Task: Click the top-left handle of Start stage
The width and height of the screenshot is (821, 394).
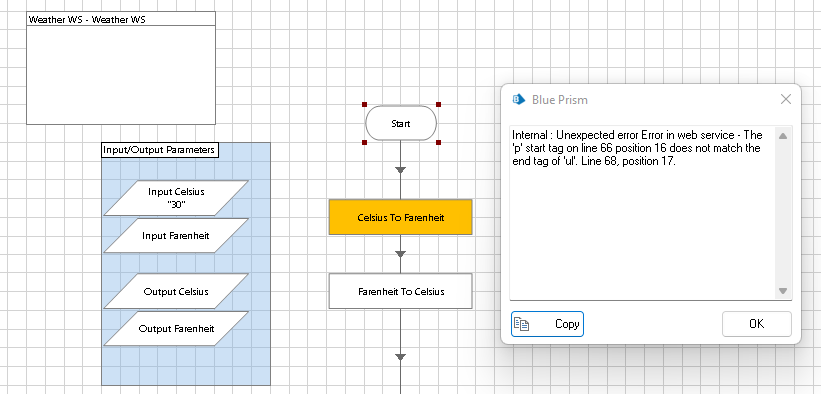Action: pos(364,105)
